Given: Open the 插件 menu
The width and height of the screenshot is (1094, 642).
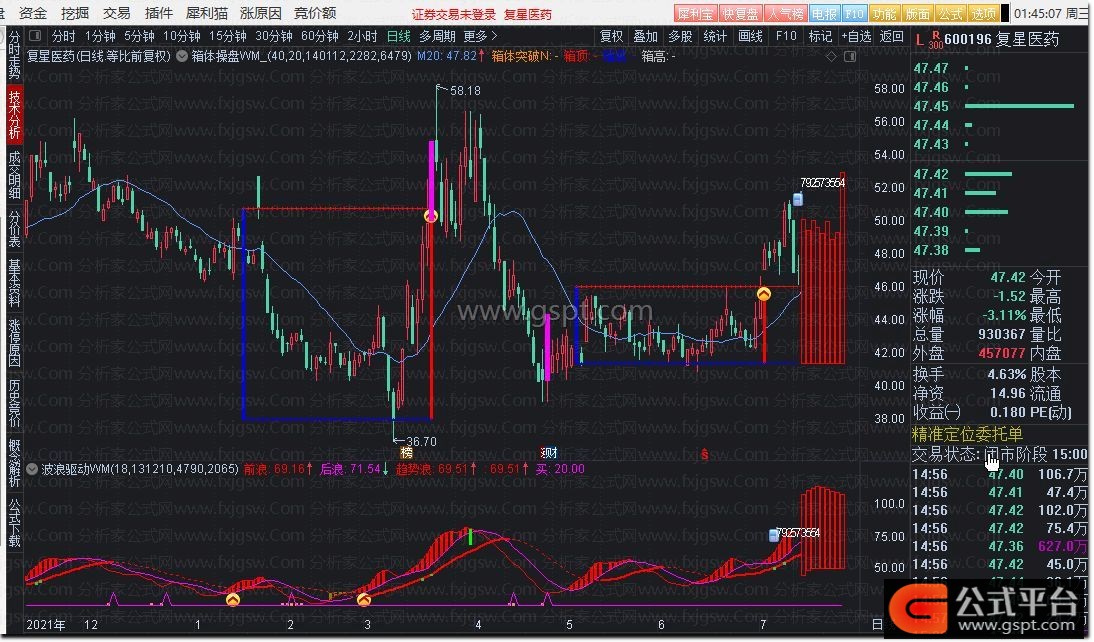Looking at the screenshot, I should 158,13.
